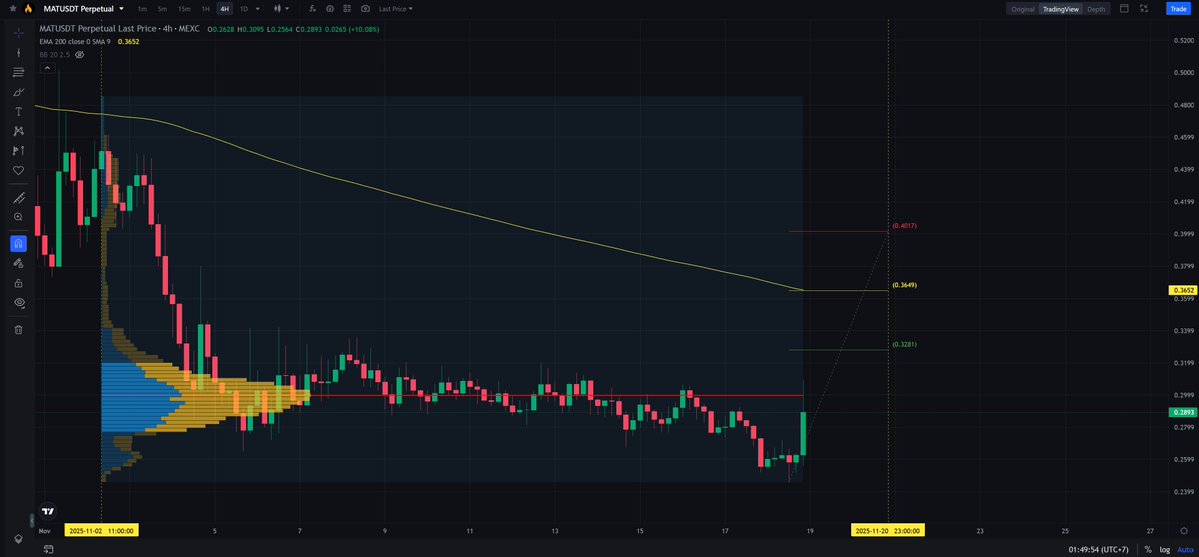Click the TradingView logo
The height and width of the screenshot is (557, 1199).
tap(48, 511)
